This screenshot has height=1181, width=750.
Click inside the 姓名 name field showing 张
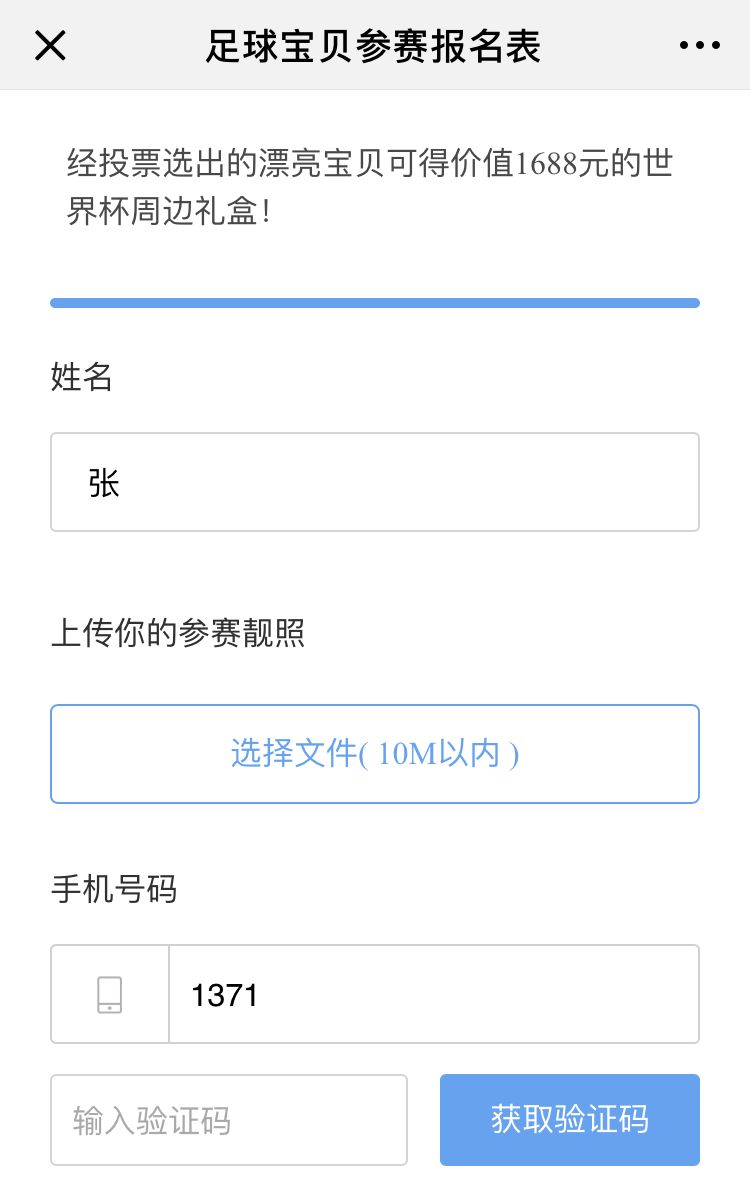click(374, 481)
